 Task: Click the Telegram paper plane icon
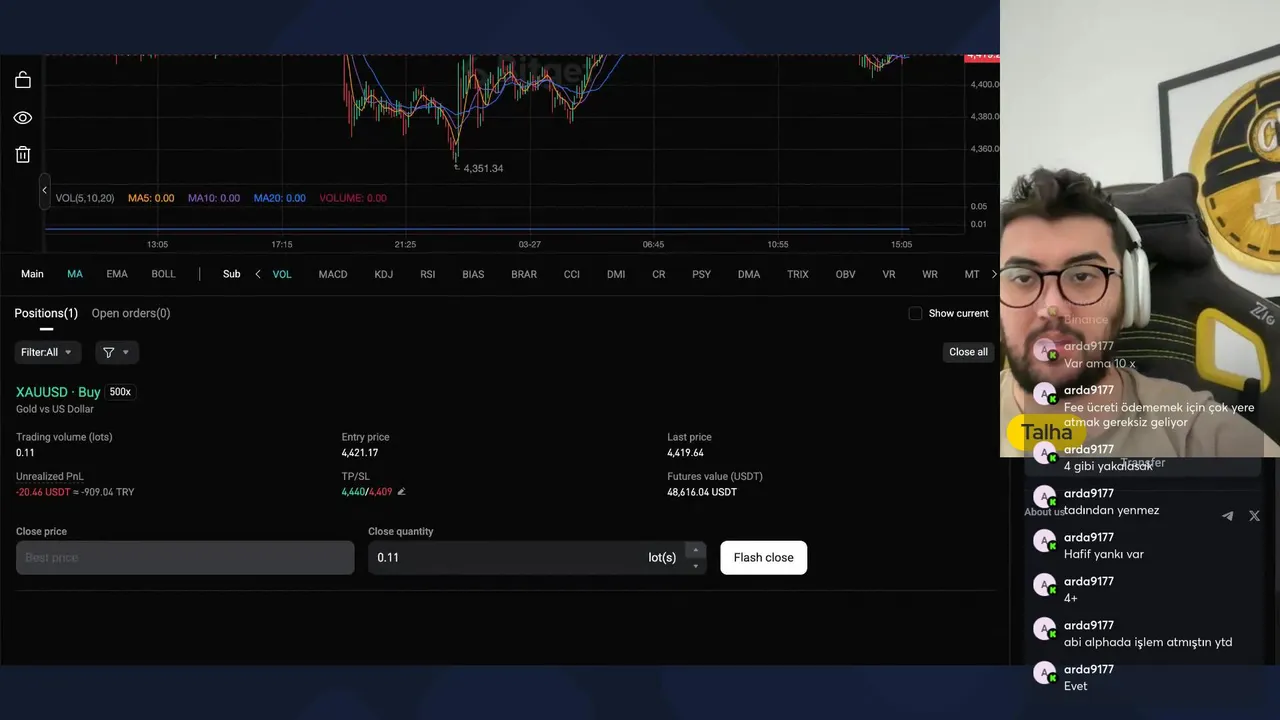pyautogui.click(x=1227, y=516)
